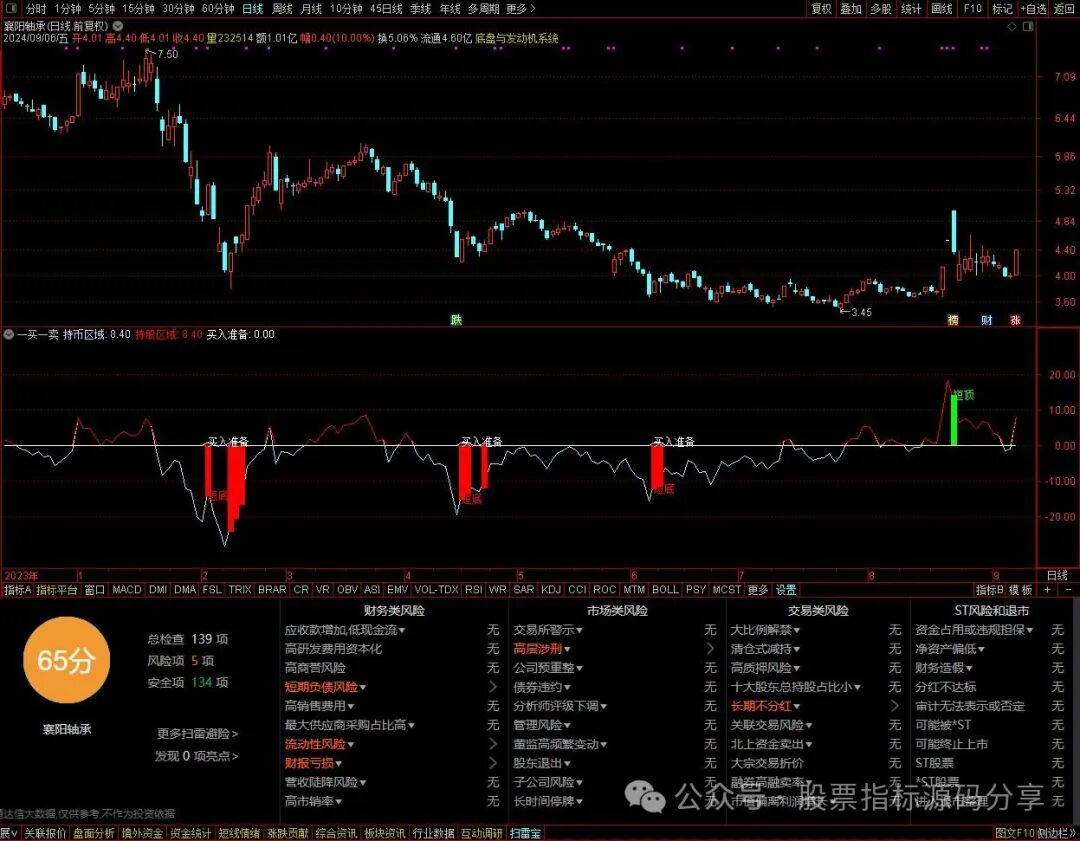Select 月线 monthly period

tap(311, 8)
